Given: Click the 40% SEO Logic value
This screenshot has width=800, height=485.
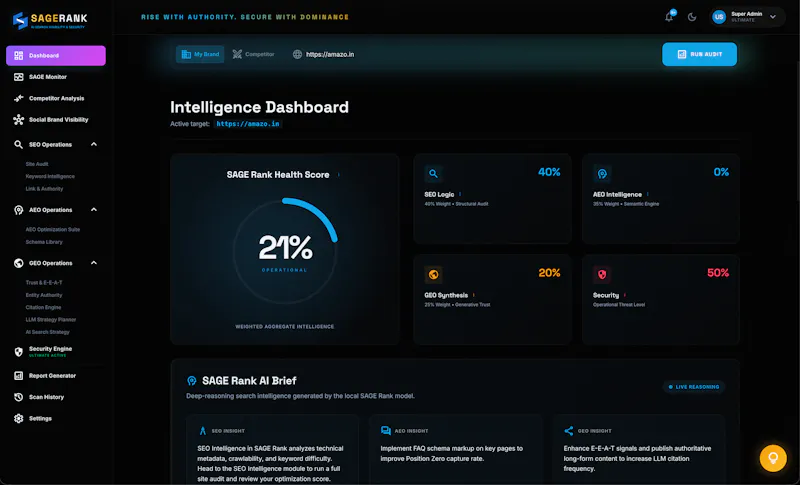Looking at the screenshot, I should pyautogui.click(x=549, y=172).
